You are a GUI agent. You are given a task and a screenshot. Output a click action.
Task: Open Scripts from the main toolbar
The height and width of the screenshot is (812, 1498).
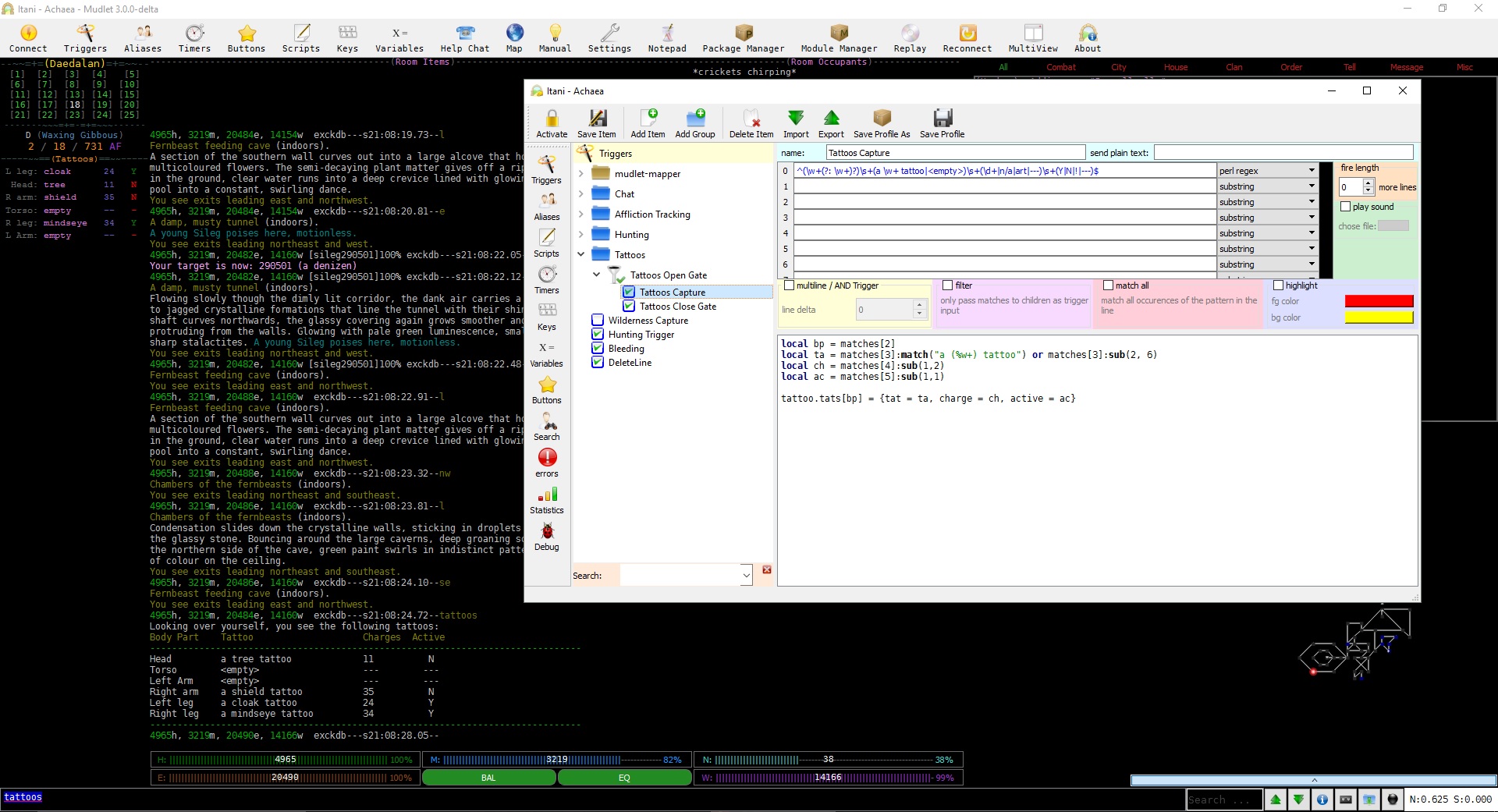click(301, 37)
